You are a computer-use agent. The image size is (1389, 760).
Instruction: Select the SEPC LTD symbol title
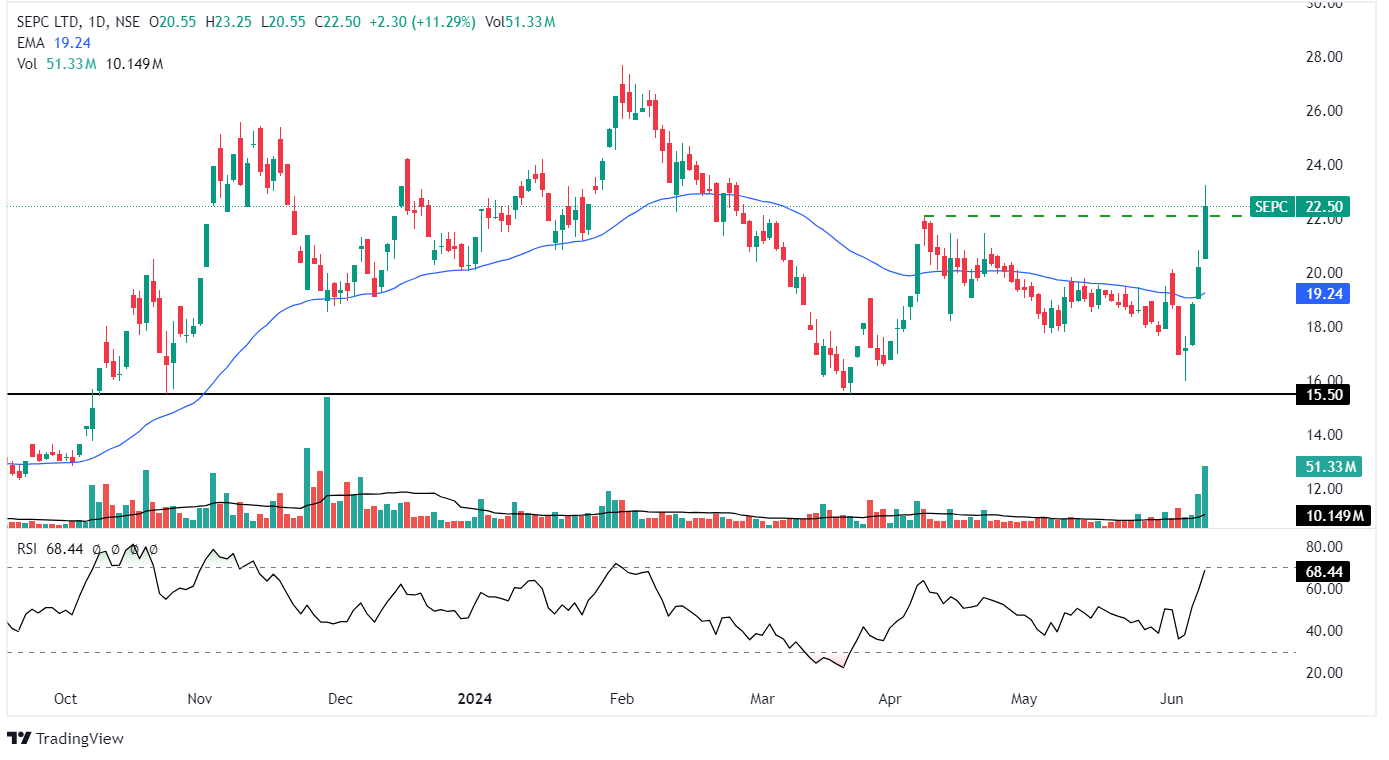click(47, 22)
